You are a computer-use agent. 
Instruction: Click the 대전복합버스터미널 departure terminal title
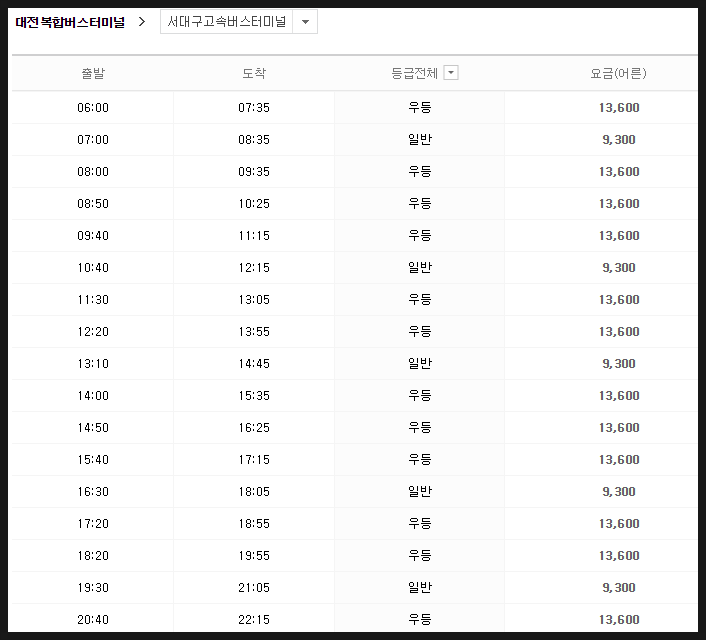coord(70,22)
